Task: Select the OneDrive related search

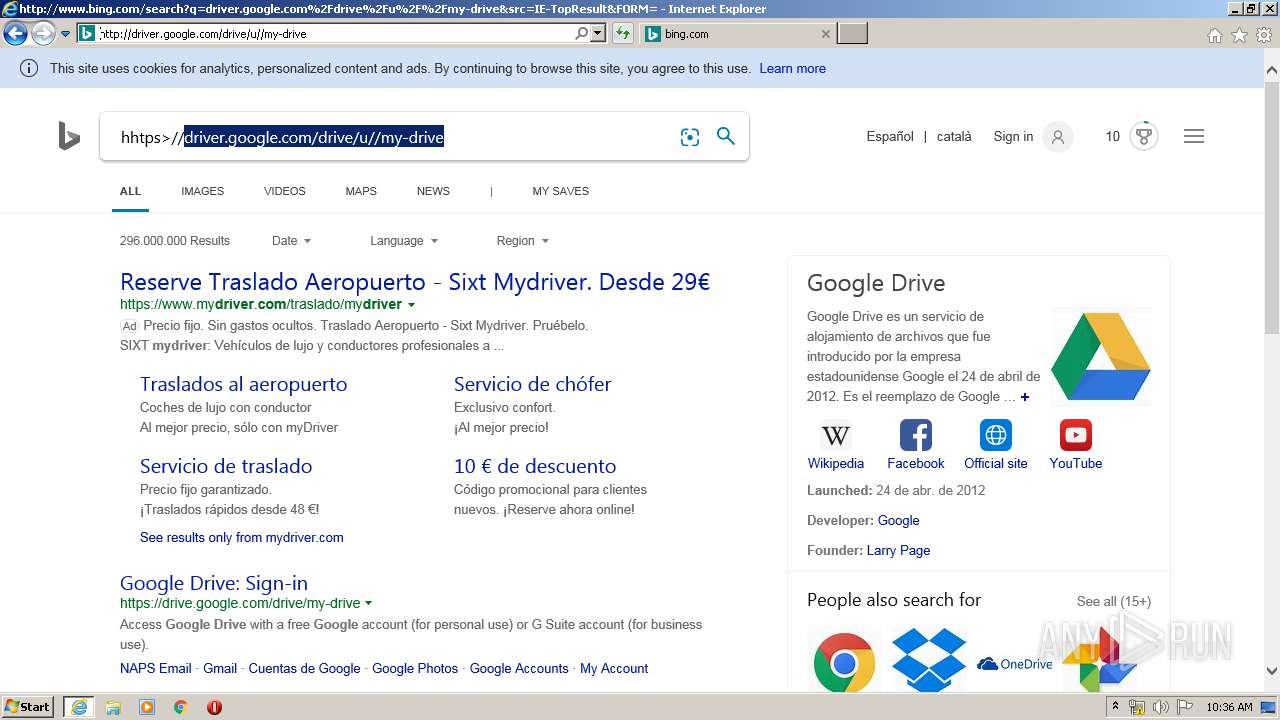Action: pyautogui.click(x=1014, y=664)
